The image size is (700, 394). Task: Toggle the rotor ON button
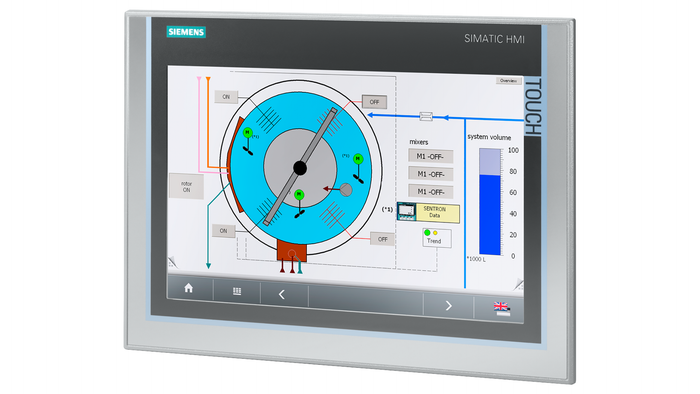(187, 187)
